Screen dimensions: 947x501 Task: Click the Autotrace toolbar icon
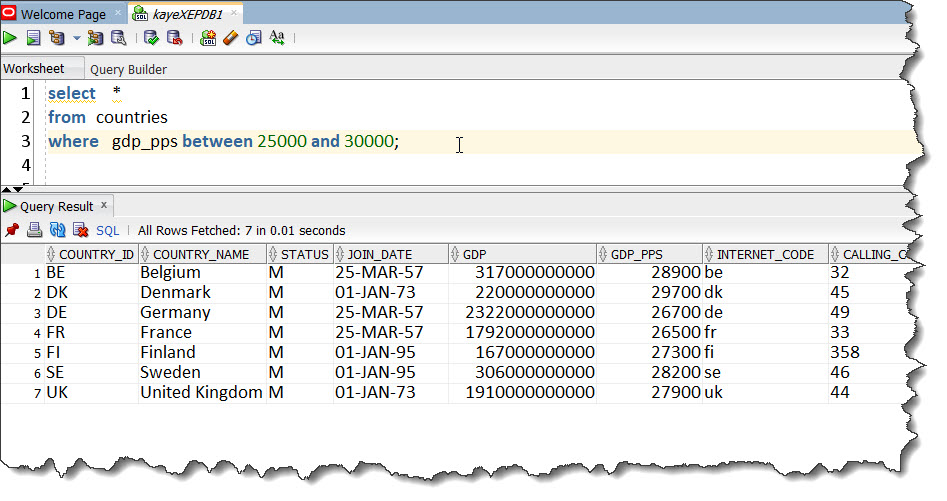[95, 38]
